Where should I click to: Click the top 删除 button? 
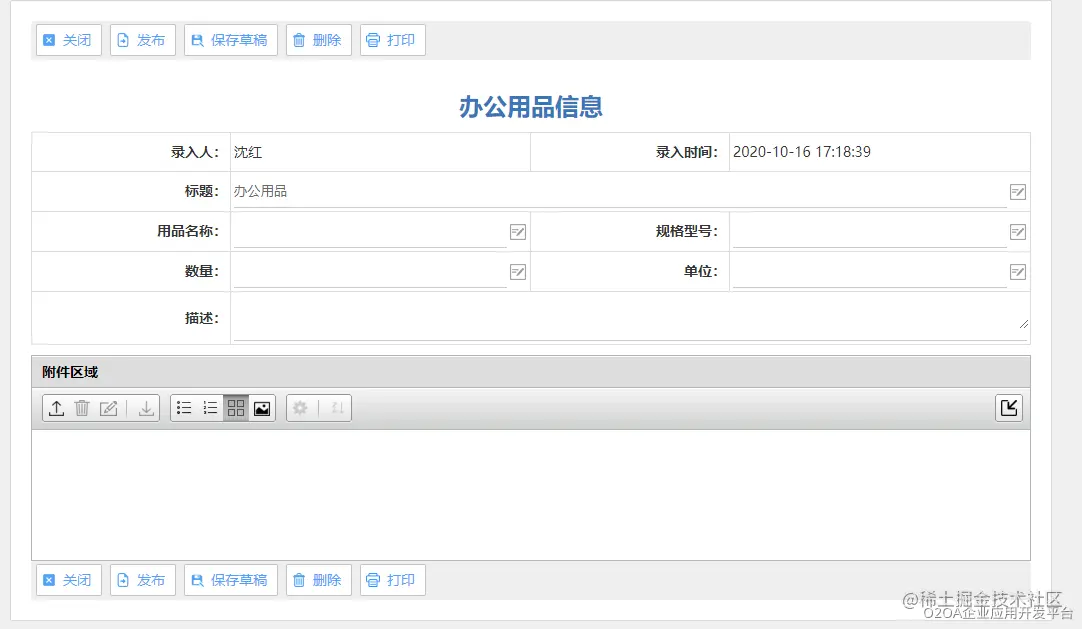pyautogui.click(x=318, y=40)
